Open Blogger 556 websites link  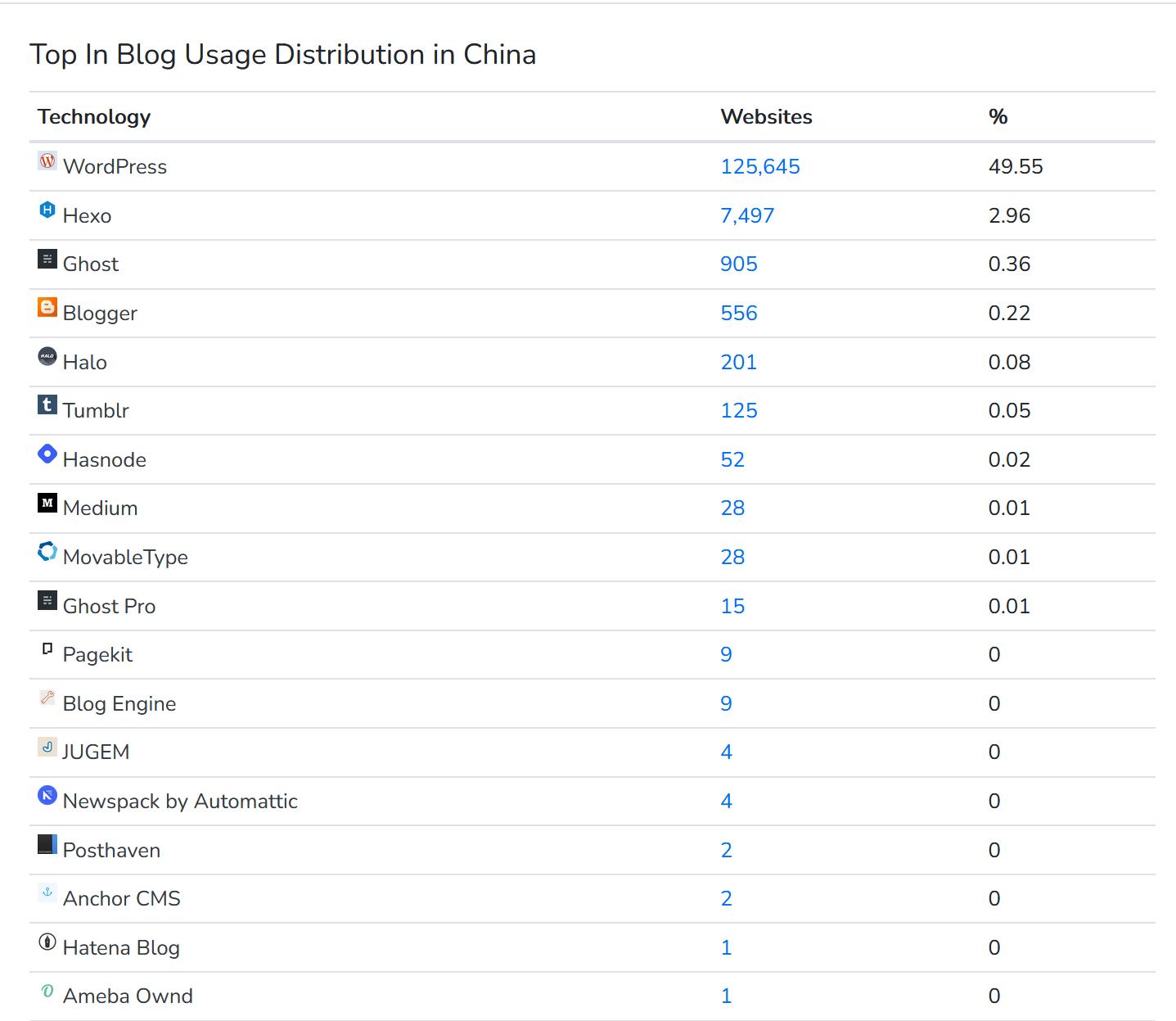[739, 314]
